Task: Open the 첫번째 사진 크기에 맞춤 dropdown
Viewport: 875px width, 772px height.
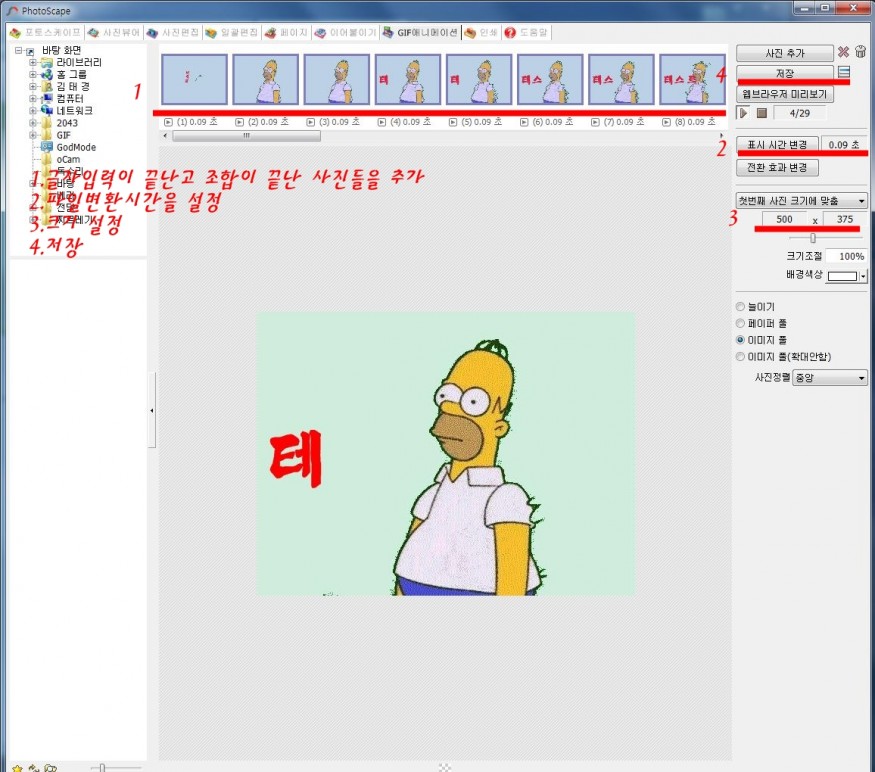Action: [x=801, y=200]
